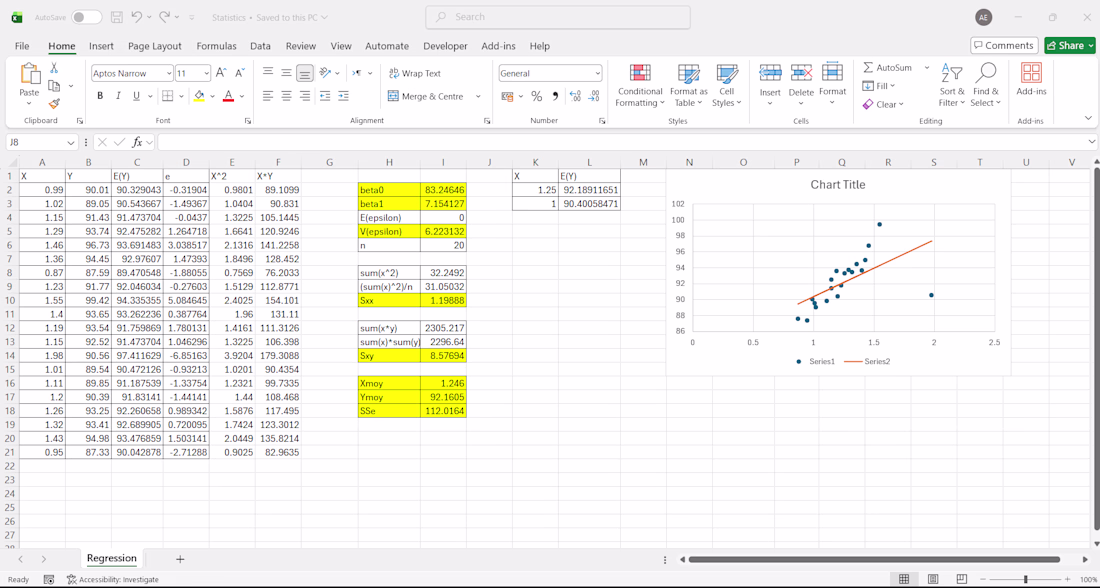Adjust the zoom slider in status bar
1100x588 pixels.
click(1026, 580)
